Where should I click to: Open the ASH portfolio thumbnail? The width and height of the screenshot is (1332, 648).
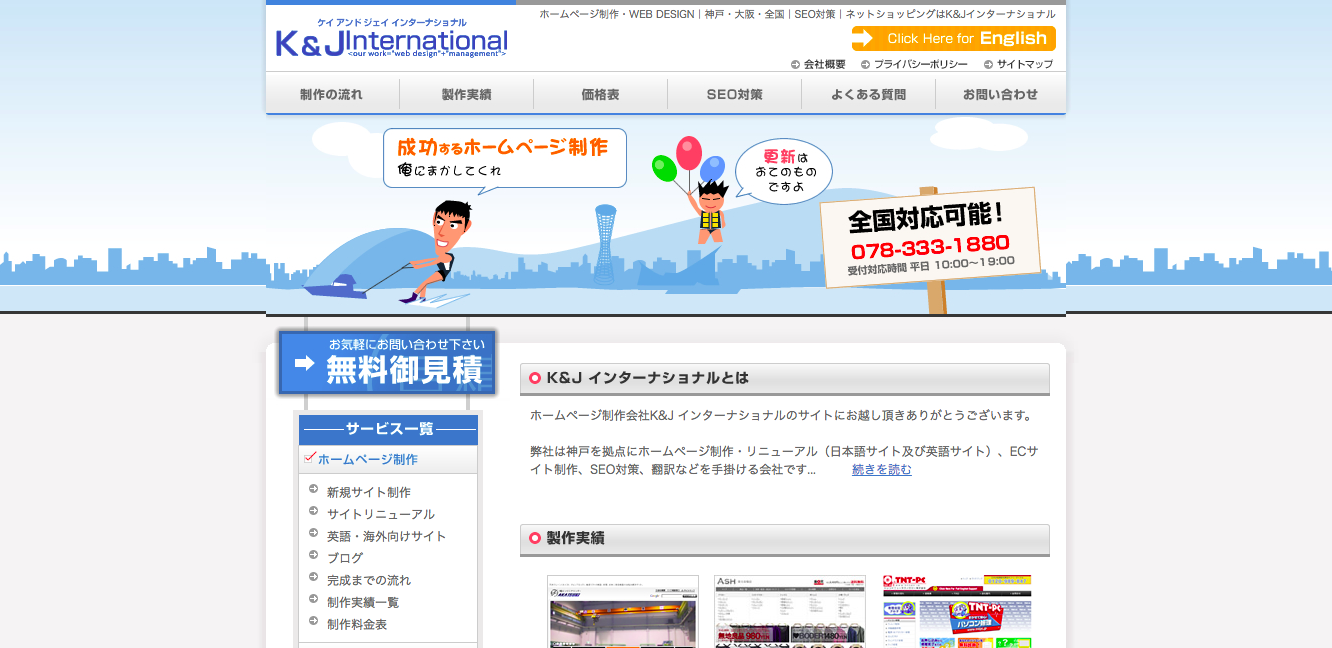point(790,611)
